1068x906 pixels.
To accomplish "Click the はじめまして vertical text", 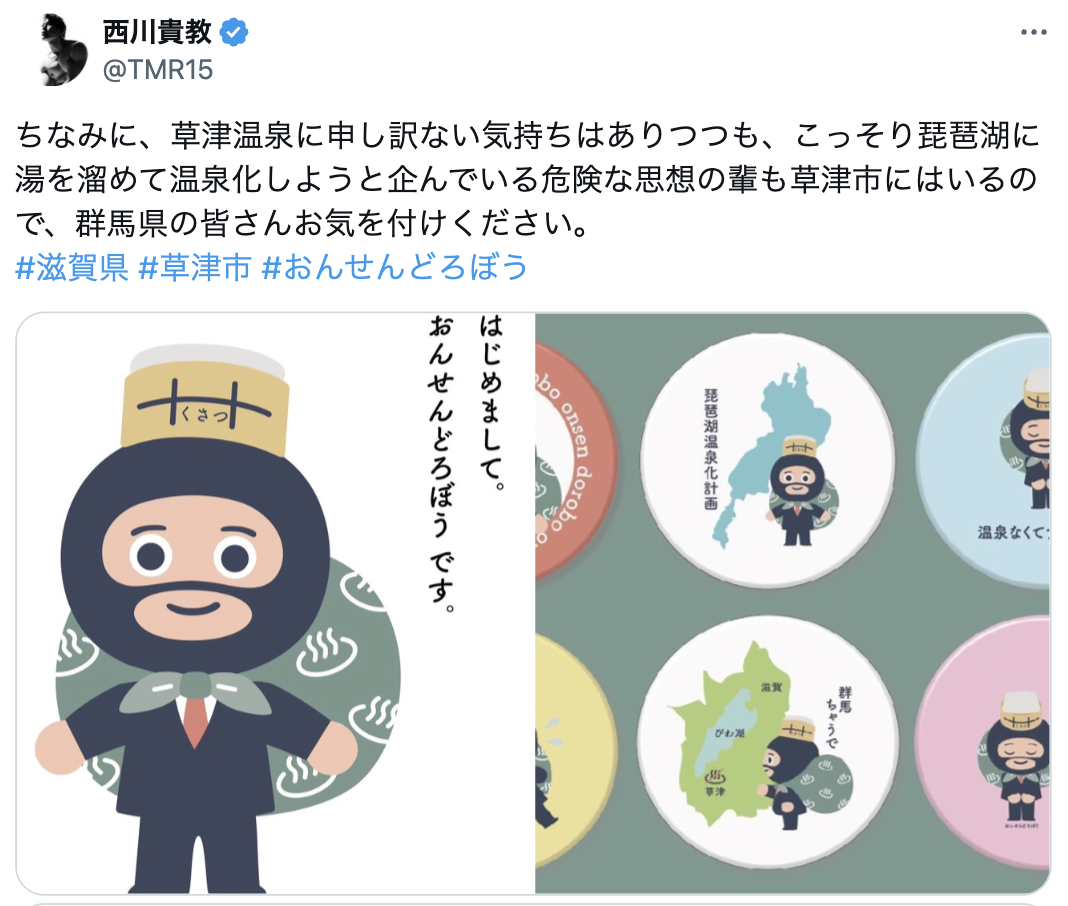I will (492, 403).
